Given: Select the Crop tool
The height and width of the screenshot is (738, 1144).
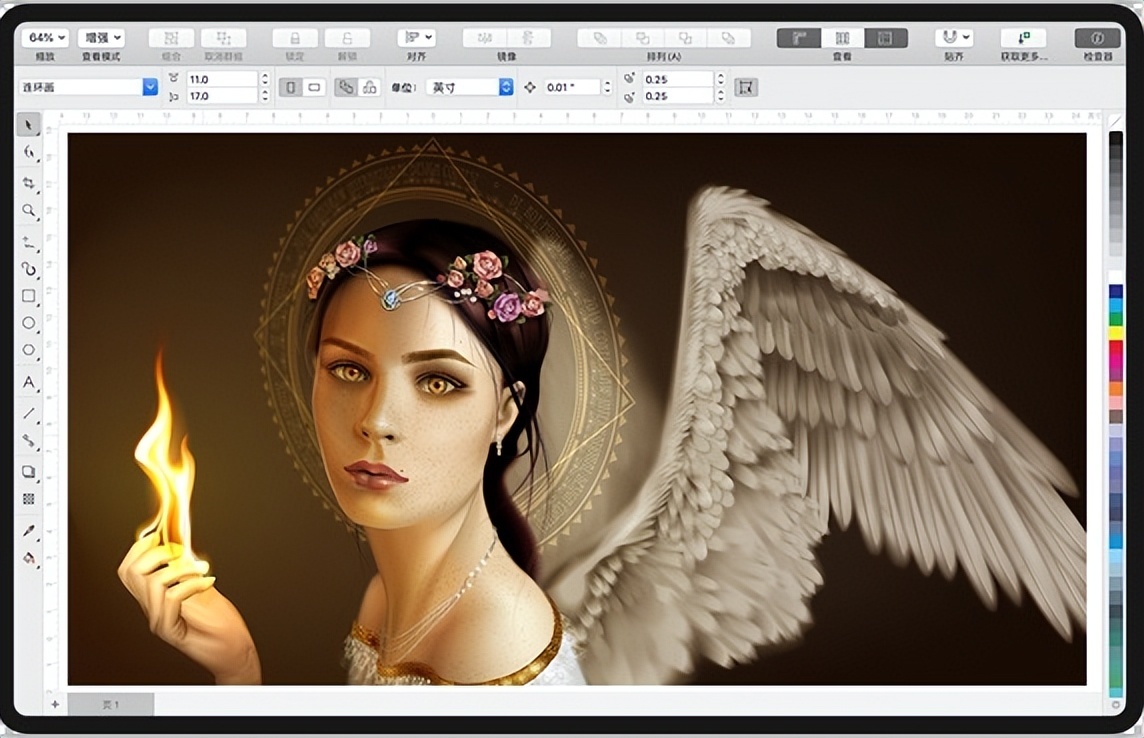Looking at the screenshot, I should point(29,183).
